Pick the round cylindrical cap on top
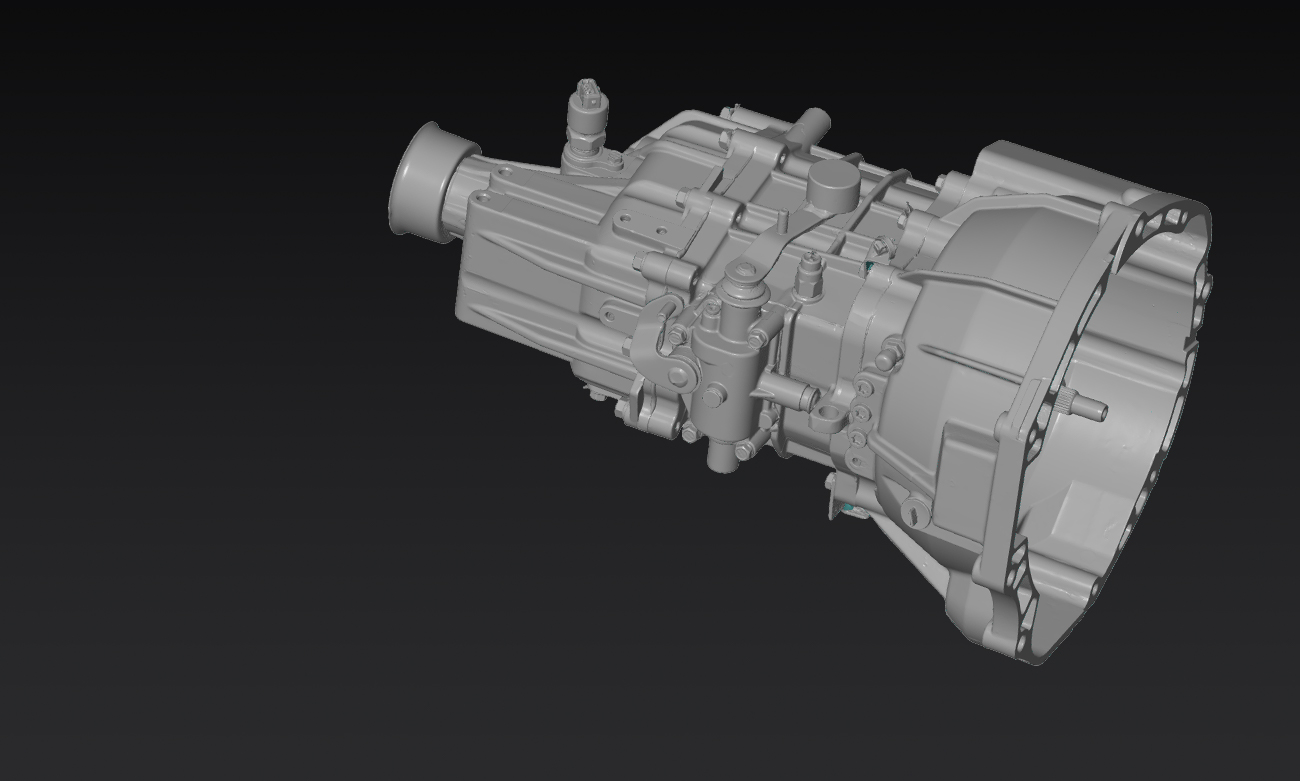Viewport: 1300px width, 781px height. tap(833, 186)
